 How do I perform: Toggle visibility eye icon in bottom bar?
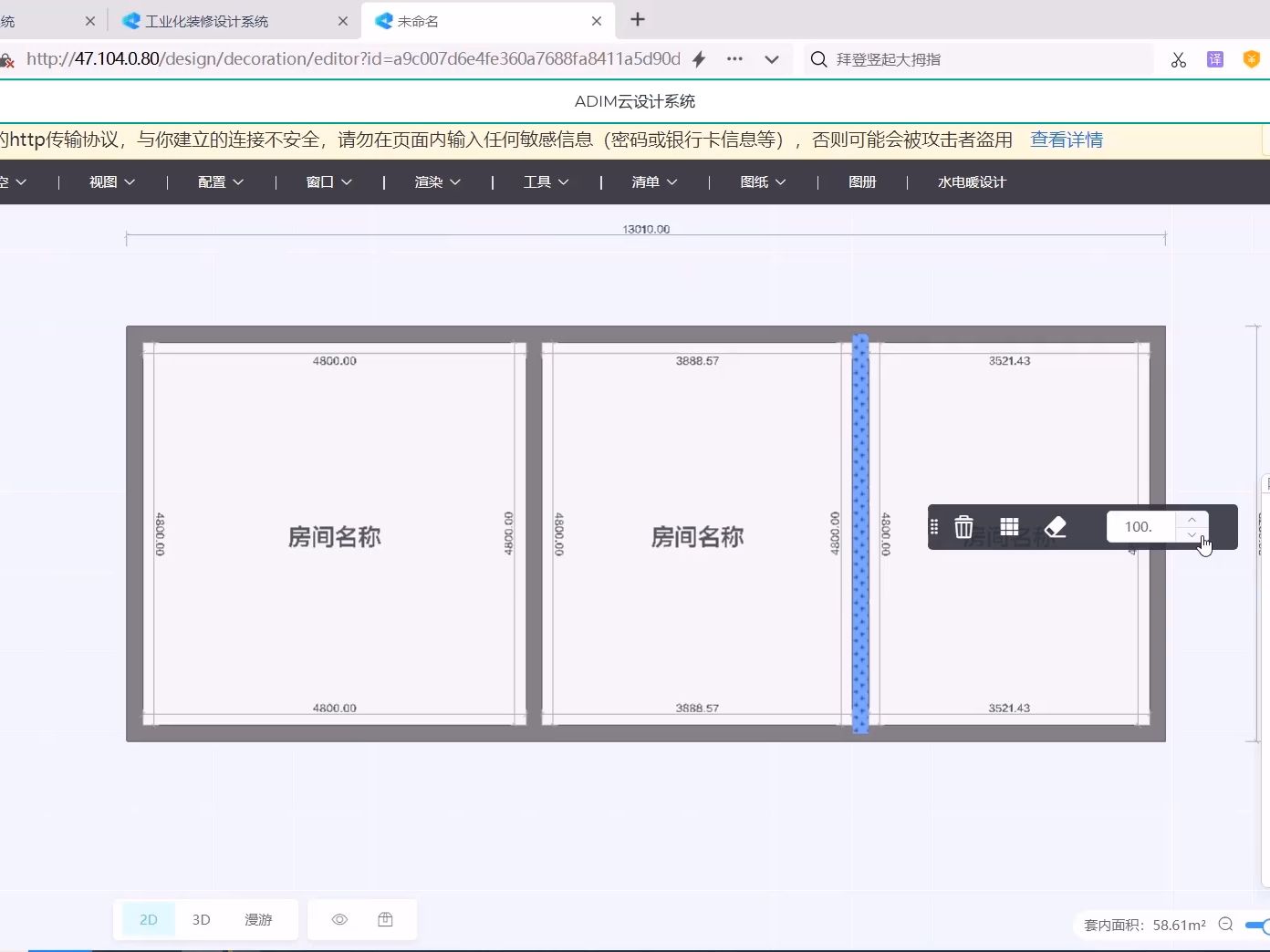[x=339, y=919]
